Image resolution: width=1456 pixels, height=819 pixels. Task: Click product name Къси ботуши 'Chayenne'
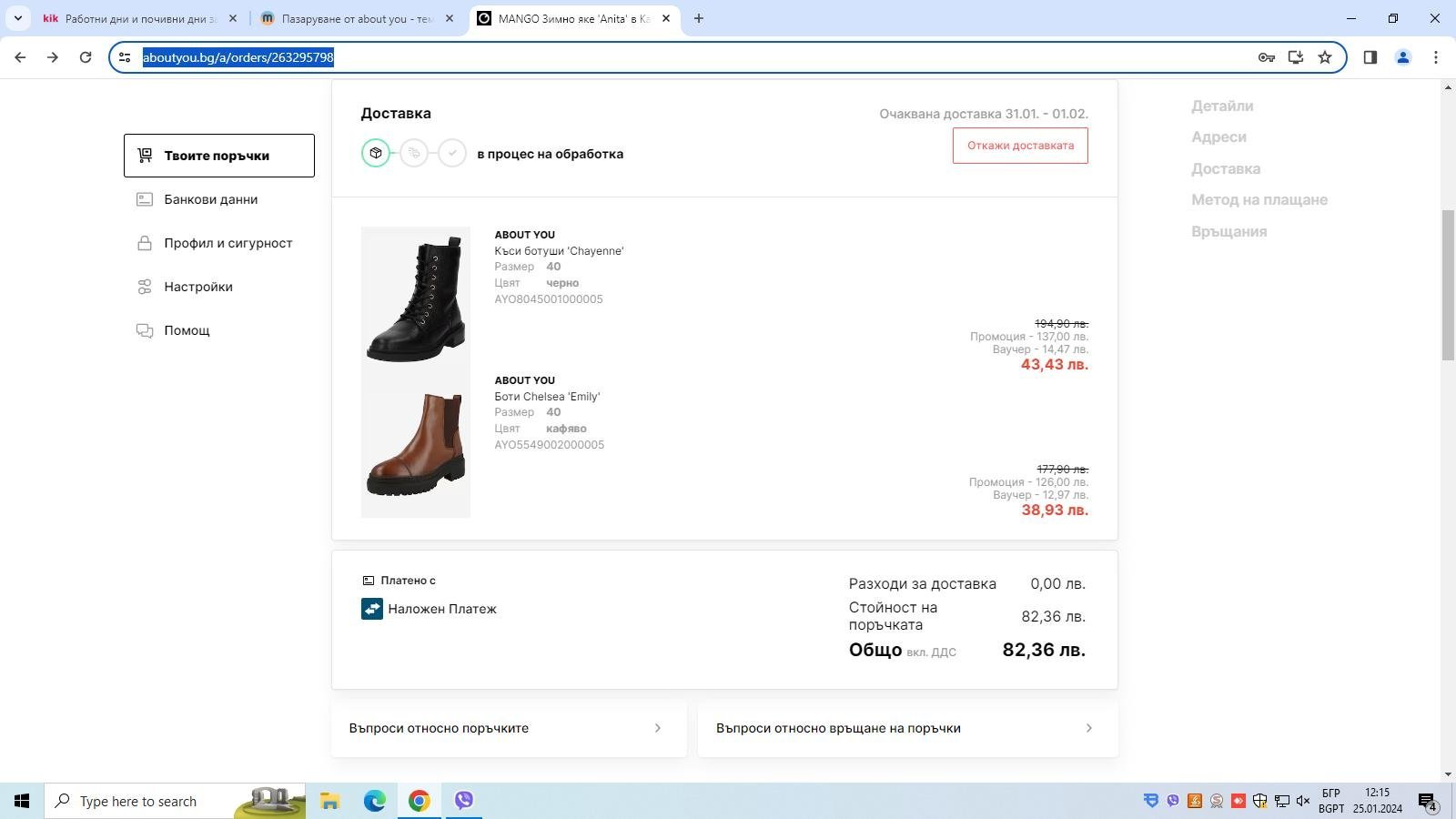559,251
